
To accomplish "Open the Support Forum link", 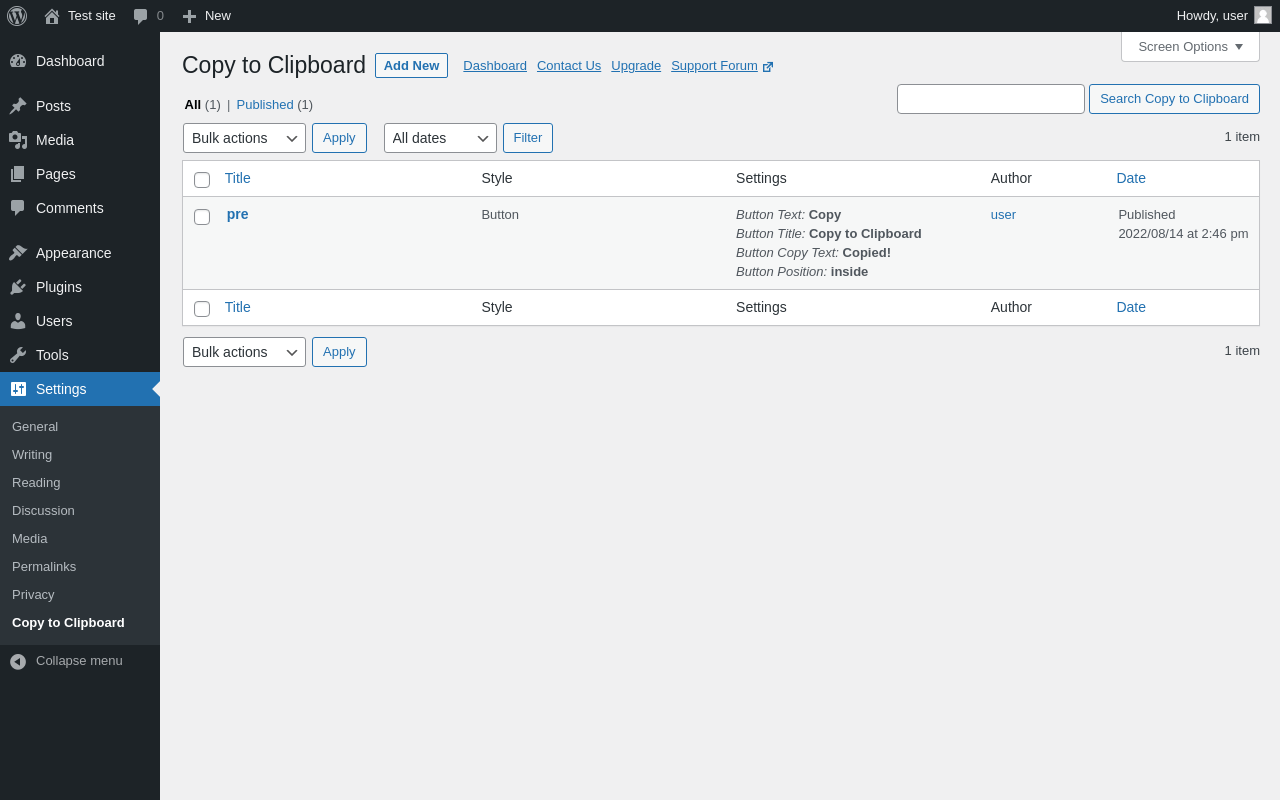I will pyautogui.click(x=714, y=66).
